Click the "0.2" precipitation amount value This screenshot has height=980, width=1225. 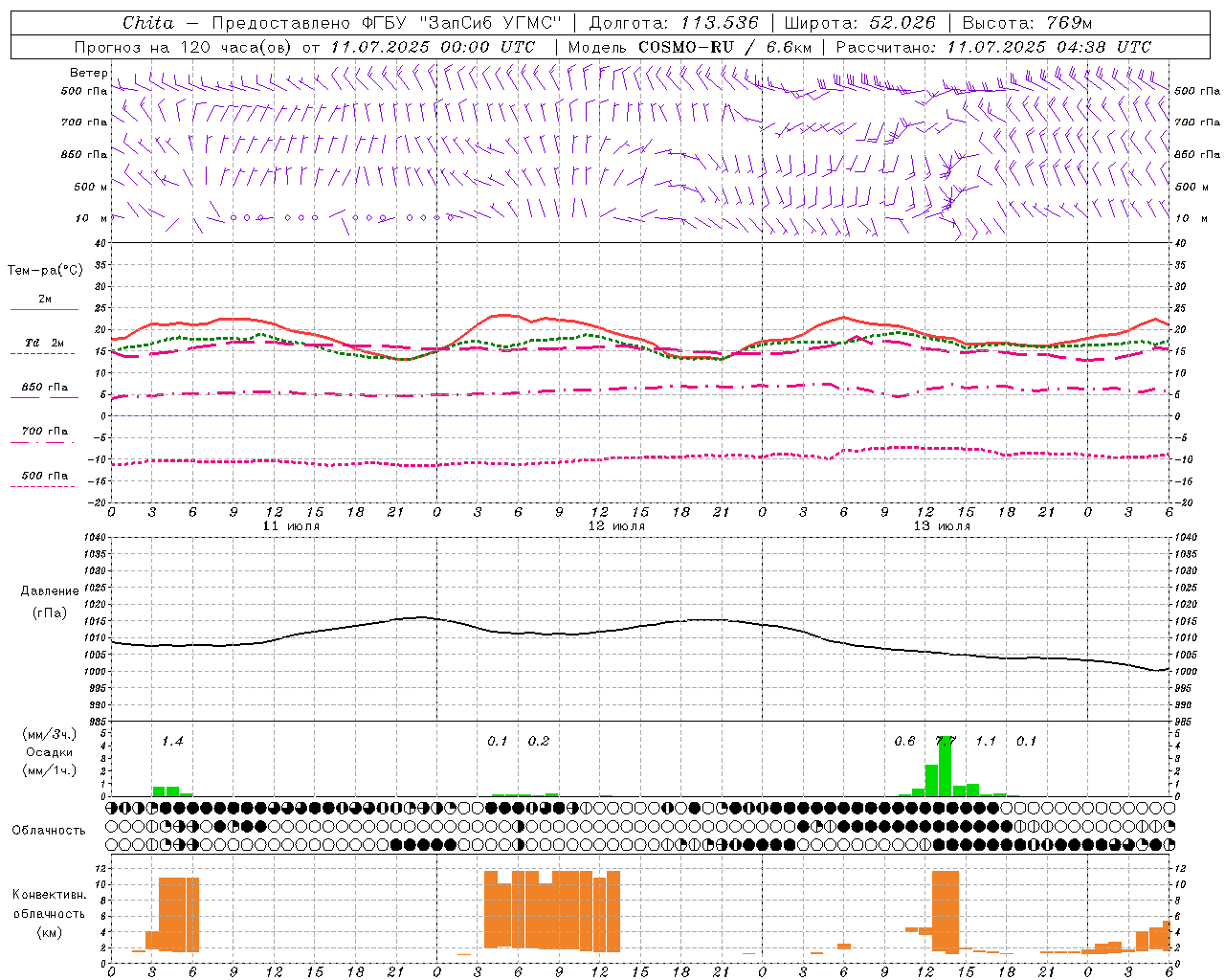point(539,742)
